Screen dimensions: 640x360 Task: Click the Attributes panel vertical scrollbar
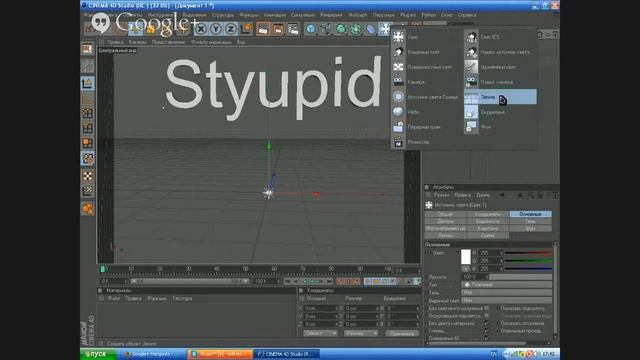tap(555, 290)
